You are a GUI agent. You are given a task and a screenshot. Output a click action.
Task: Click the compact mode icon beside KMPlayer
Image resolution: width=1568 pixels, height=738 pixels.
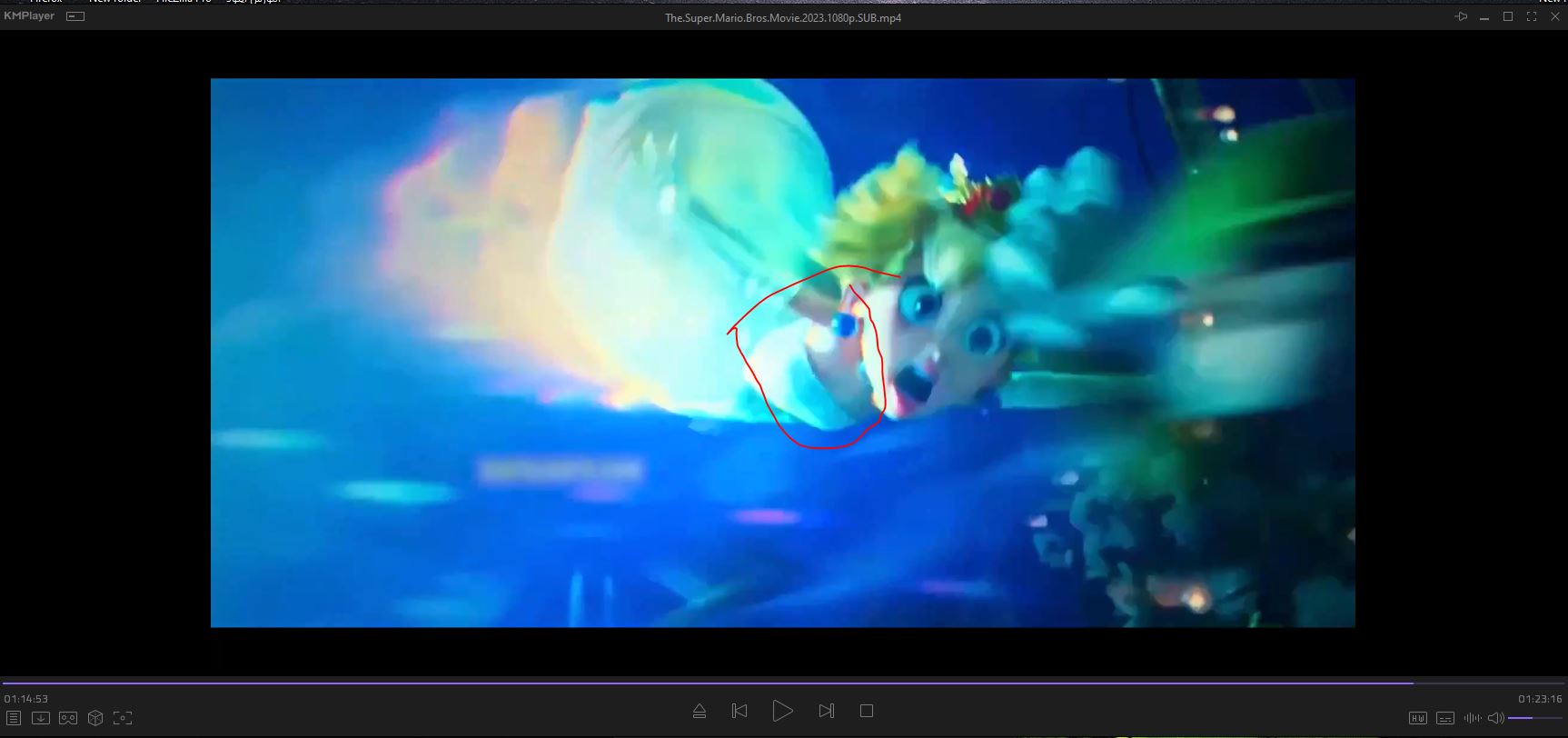(76, 16)
